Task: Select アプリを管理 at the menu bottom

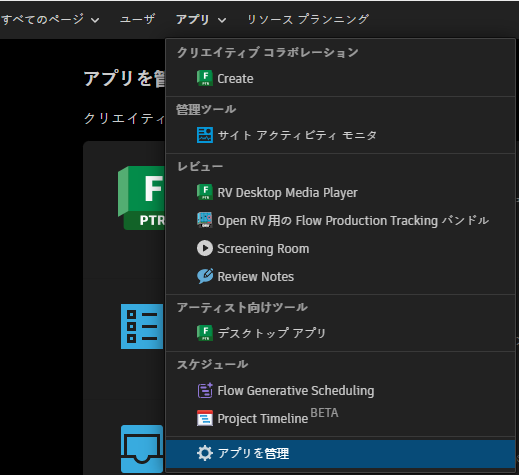Action: tap(340, 454)
